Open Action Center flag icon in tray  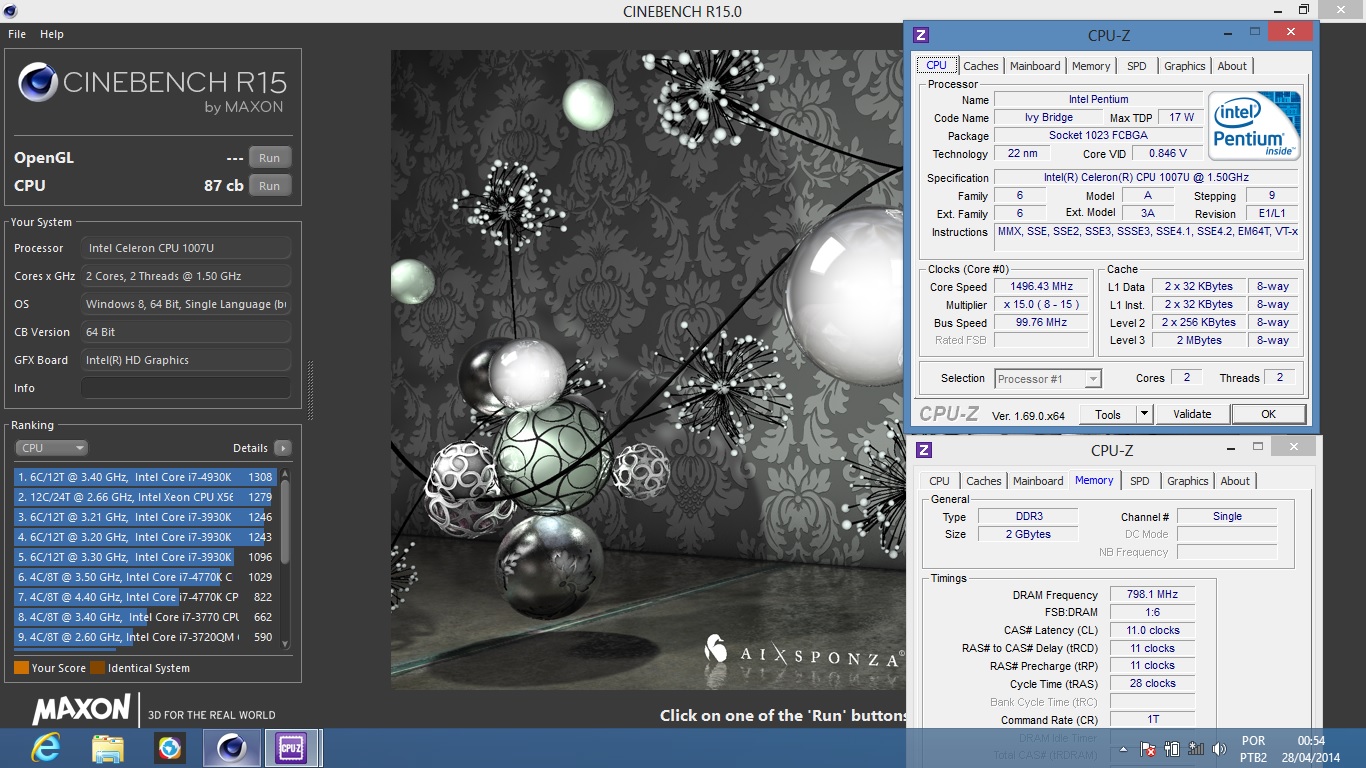click(1149, 749)
